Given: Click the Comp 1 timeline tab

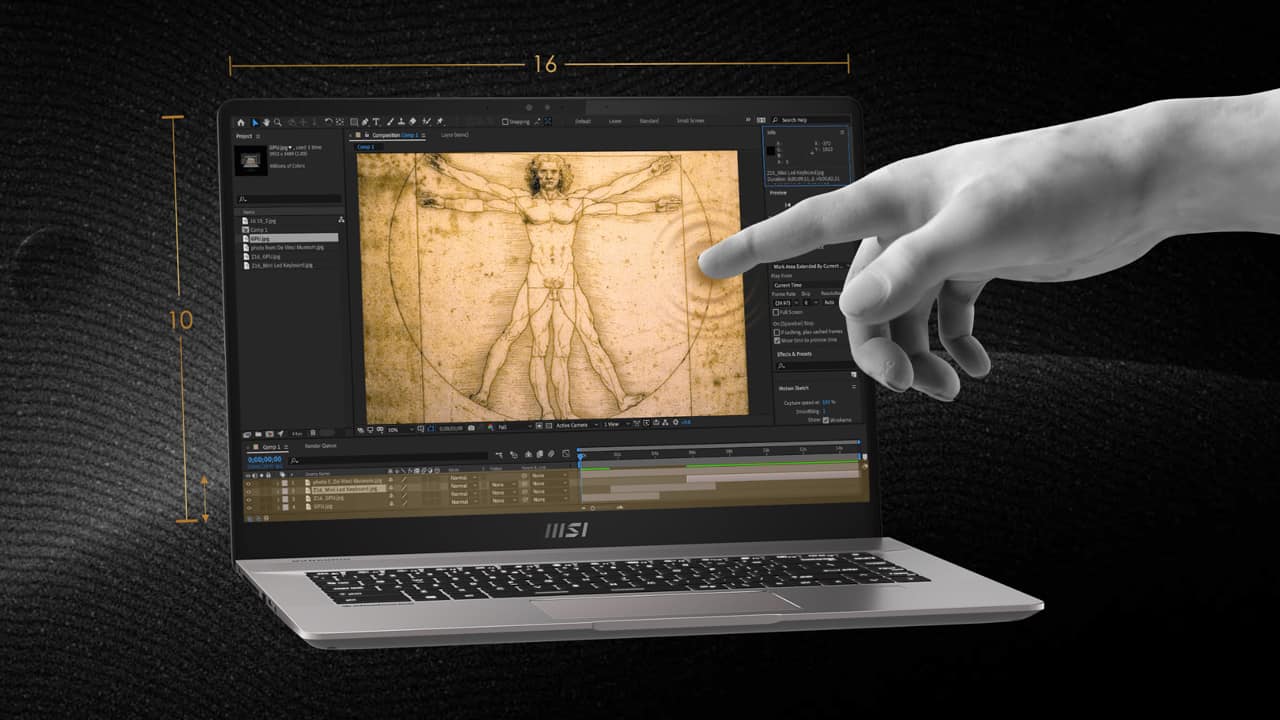Looking at the screenshot, I should pos(271,447).
